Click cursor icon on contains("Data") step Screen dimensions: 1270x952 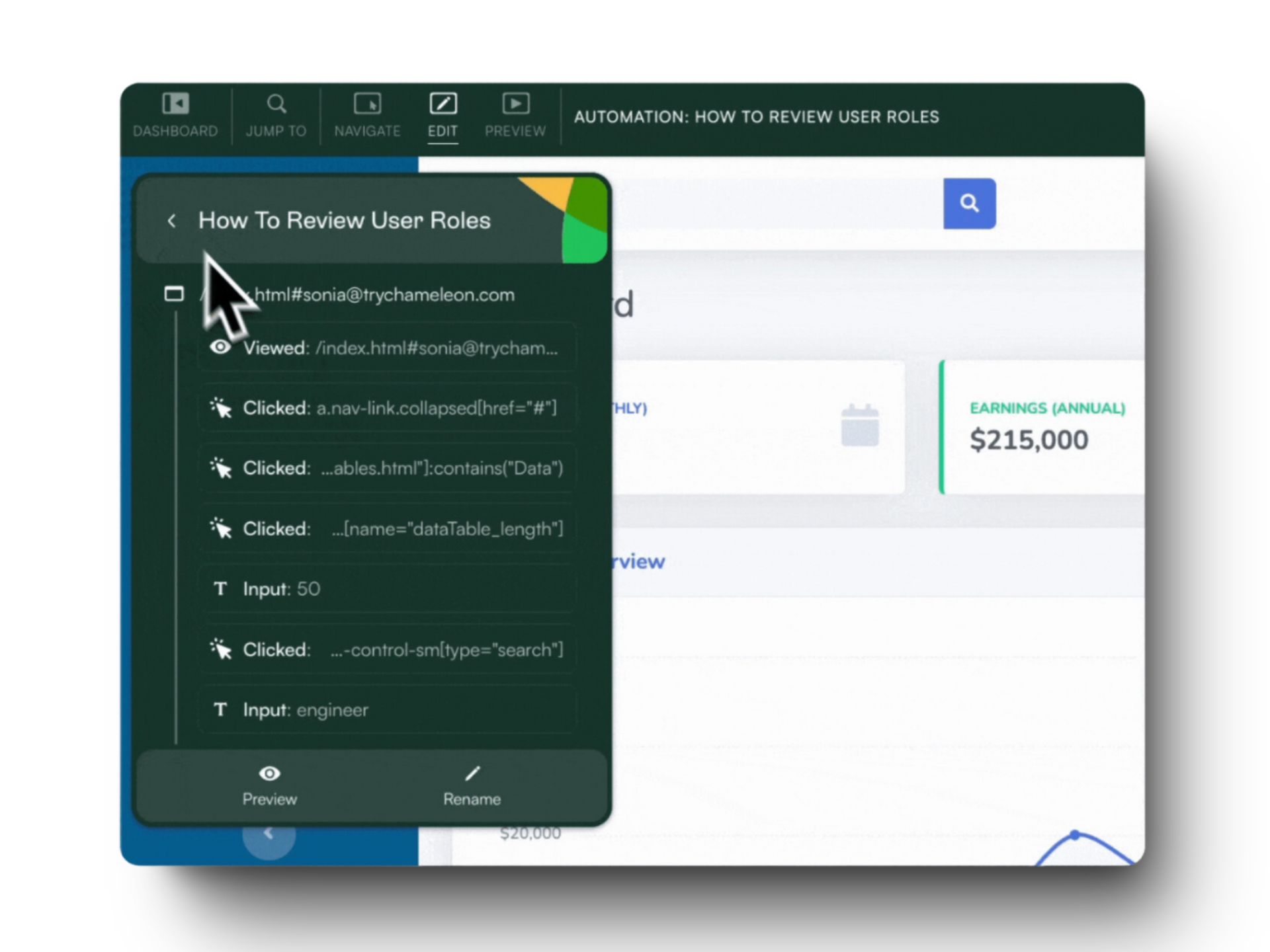pyautogui.click(x=220, y=468)
